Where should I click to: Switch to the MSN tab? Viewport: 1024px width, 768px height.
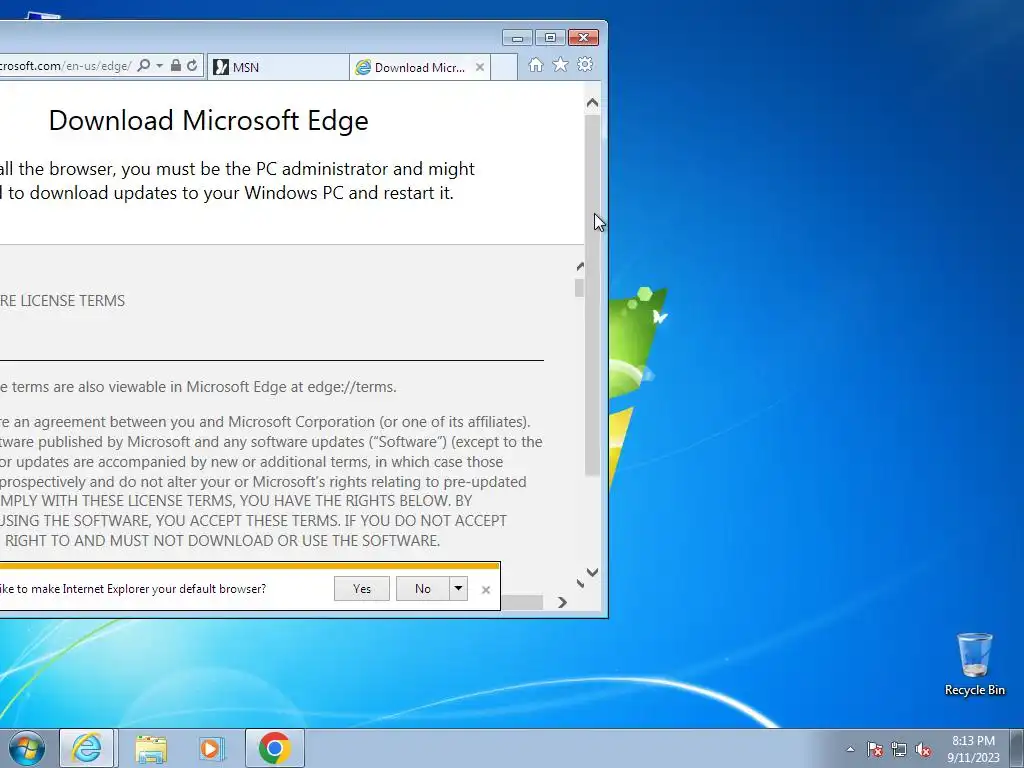point(278,67)
